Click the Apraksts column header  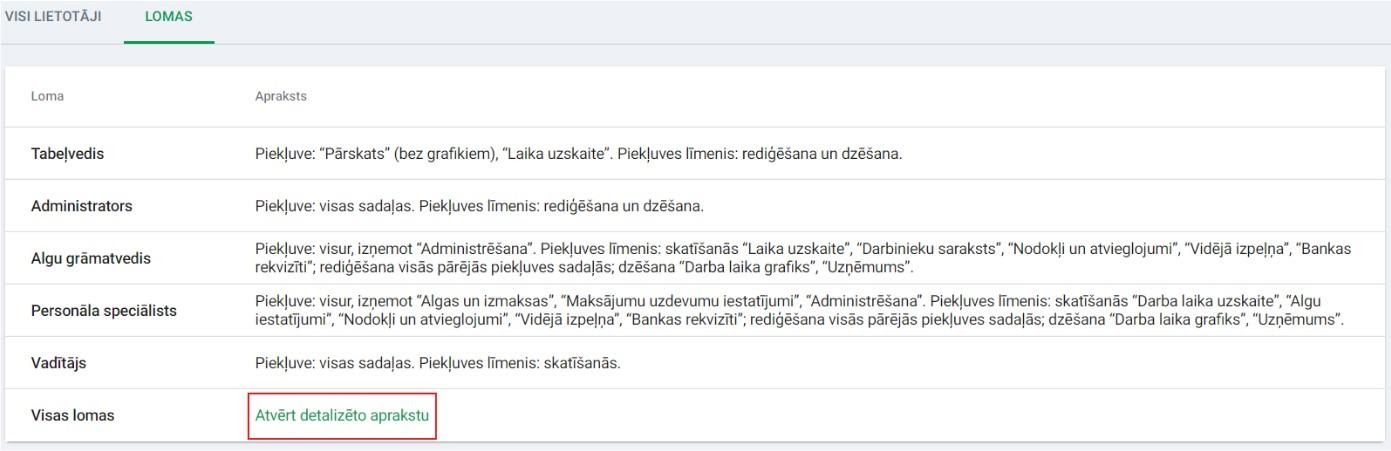tap(281, 96)
